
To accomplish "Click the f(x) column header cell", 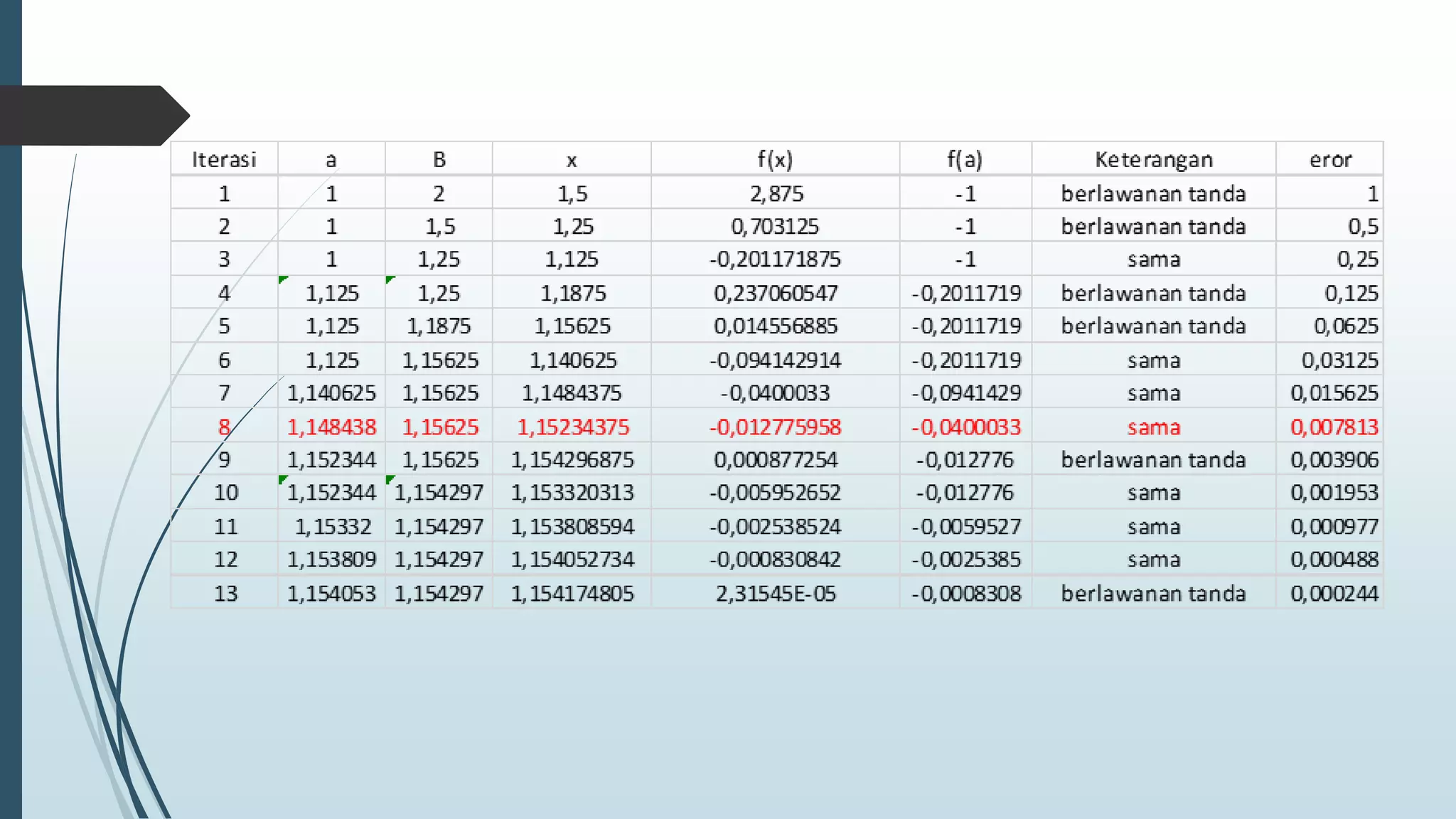I will pyautogui.click(x=775, y=159).
